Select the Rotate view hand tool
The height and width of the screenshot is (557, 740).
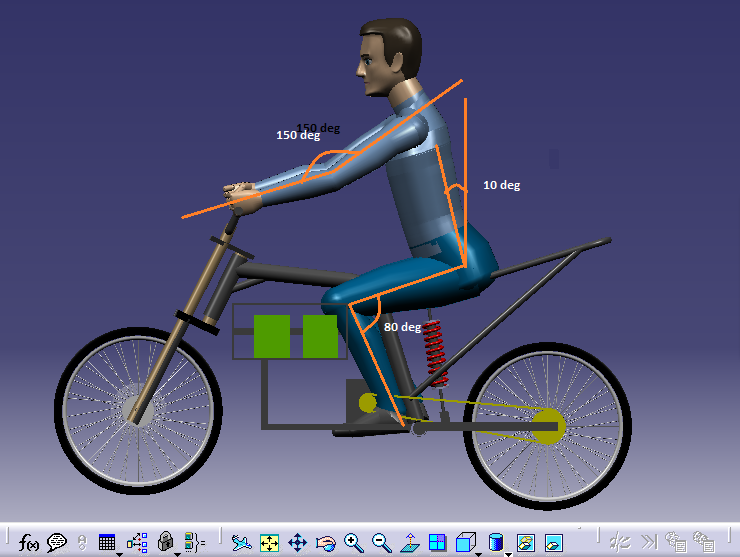coord(326,543)
